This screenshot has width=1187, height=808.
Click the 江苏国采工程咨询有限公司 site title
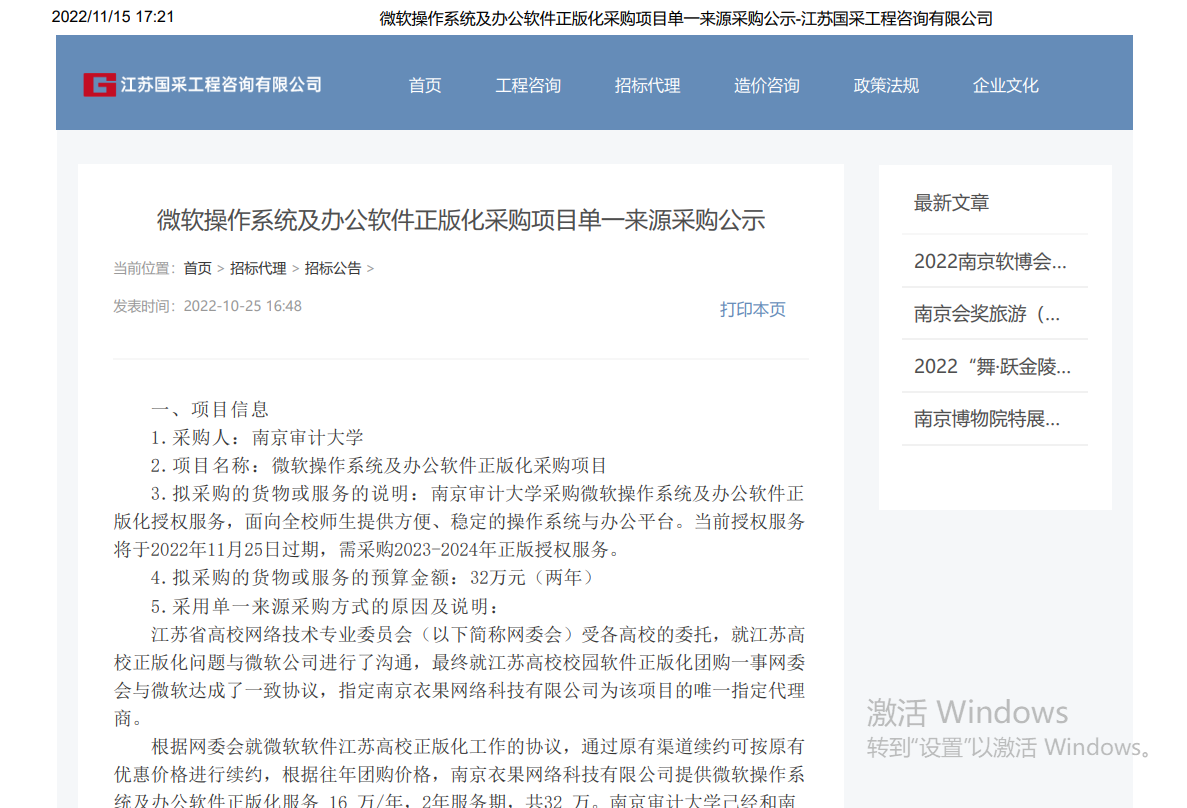221,85
